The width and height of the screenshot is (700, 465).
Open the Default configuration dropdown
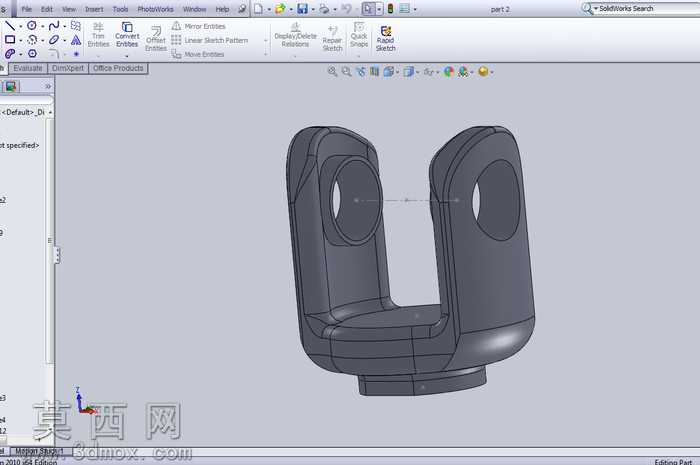pos(50,112)
